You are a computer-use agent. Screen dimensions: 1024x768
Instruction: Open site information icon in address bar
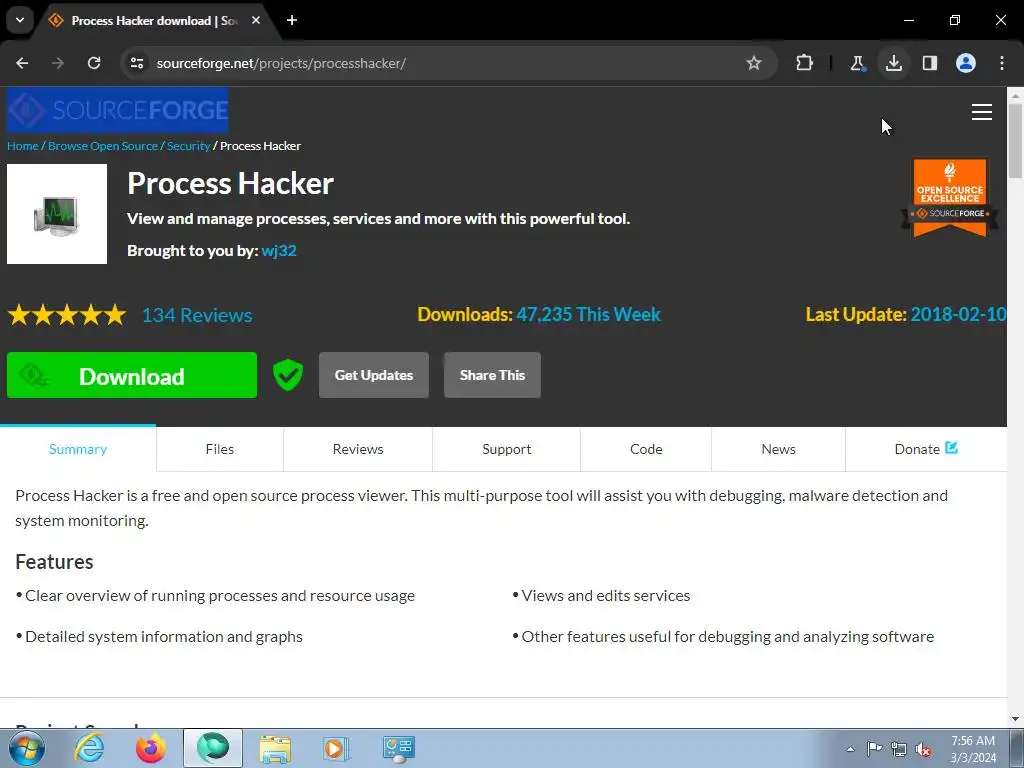(137, 63)
